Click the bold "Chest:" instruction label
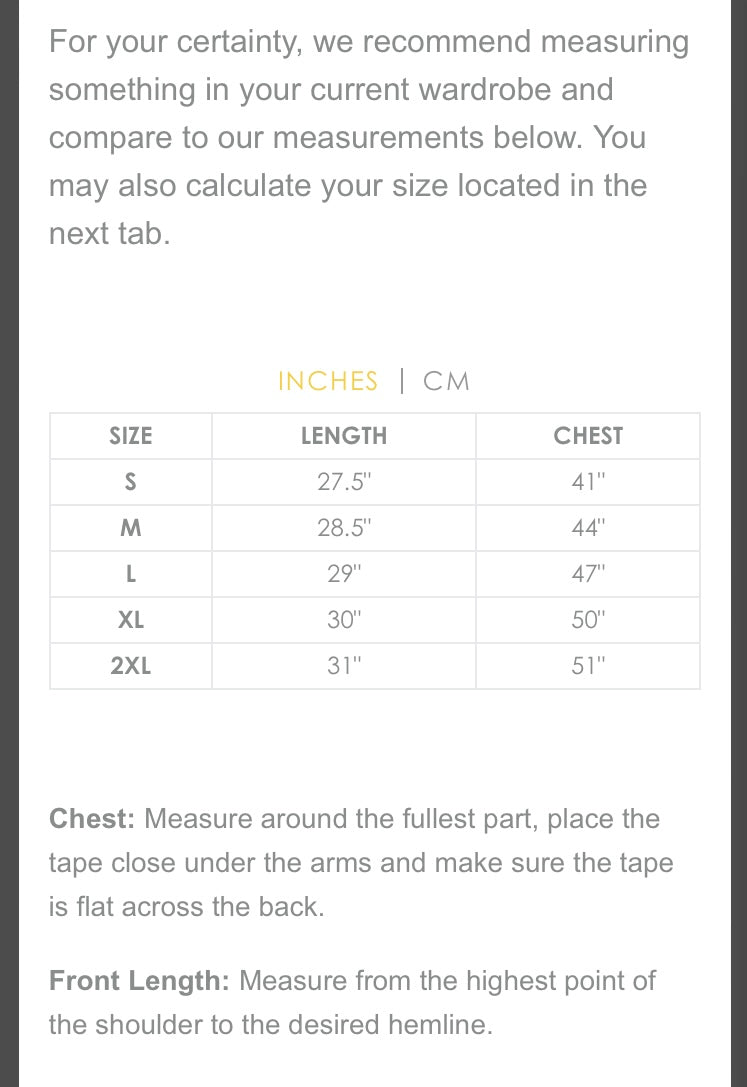 [x=92, y=819]
